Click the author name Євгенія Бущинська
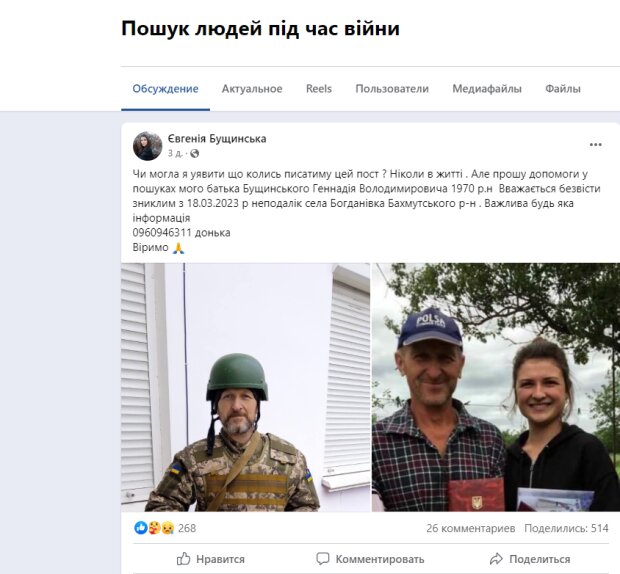Viewport: 620px width, 574px height. 217,139
